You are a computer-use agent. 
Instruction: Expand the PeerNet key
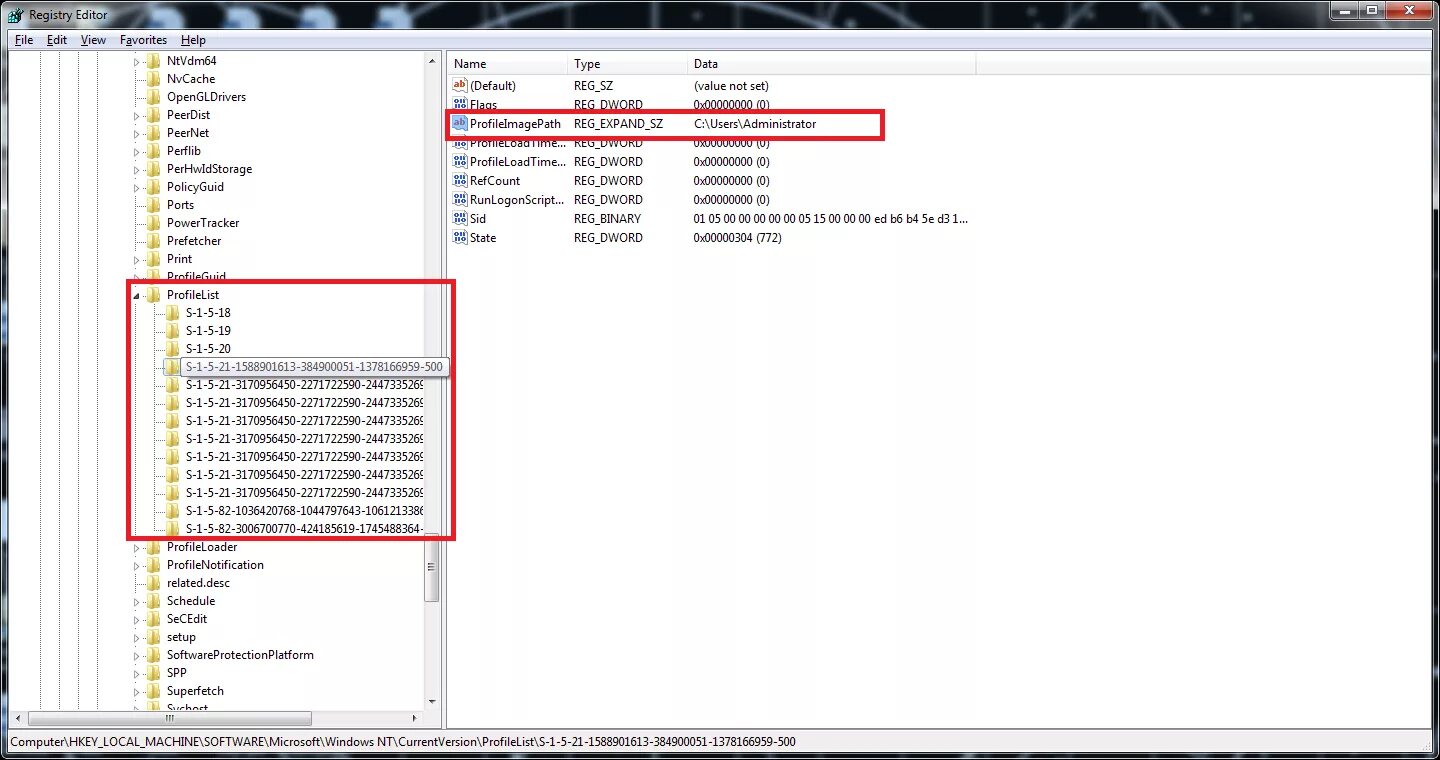pos(137,133)
